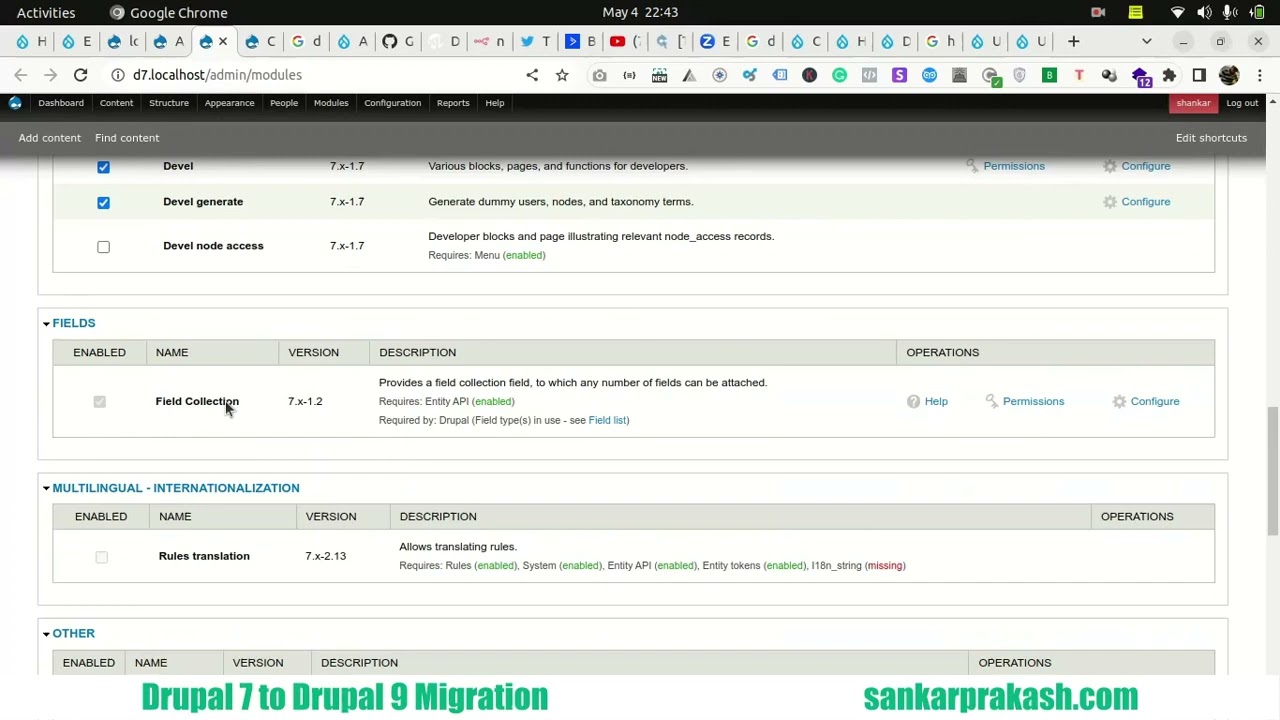Open Configure for Devel generate

(1145, 202)
